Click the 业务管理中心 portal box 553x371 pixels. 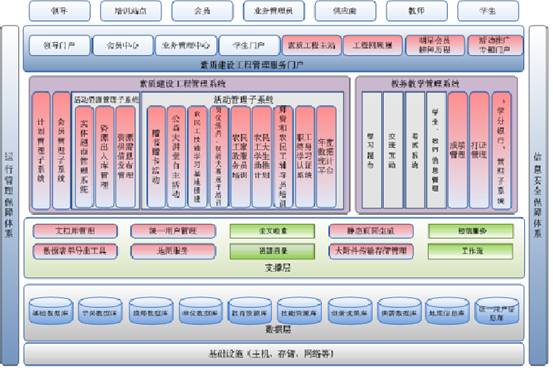pyautogui.click(x=186, y=45)
